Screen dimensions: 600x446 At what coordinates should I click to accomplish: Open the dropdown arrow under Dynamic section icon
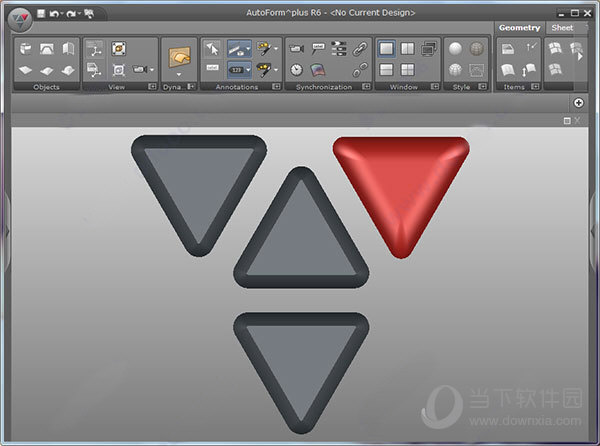179,74
